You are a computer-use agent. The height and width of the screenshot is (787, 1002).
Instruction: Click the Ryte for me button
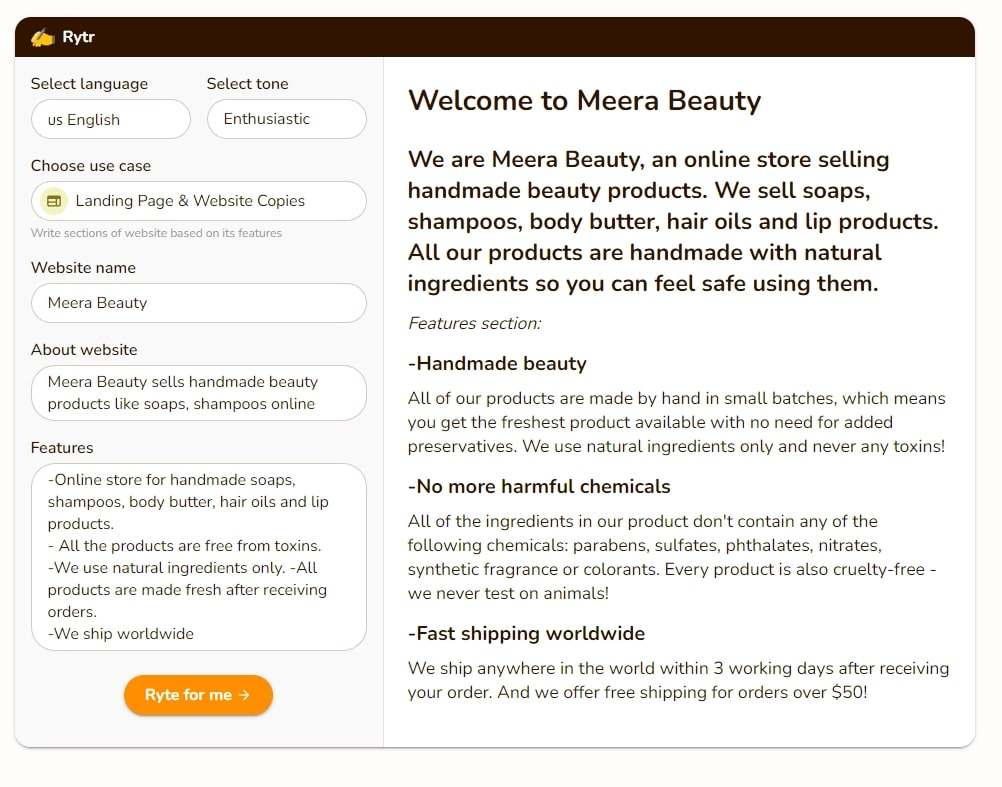pyautogui.click(x=199, y=695)
